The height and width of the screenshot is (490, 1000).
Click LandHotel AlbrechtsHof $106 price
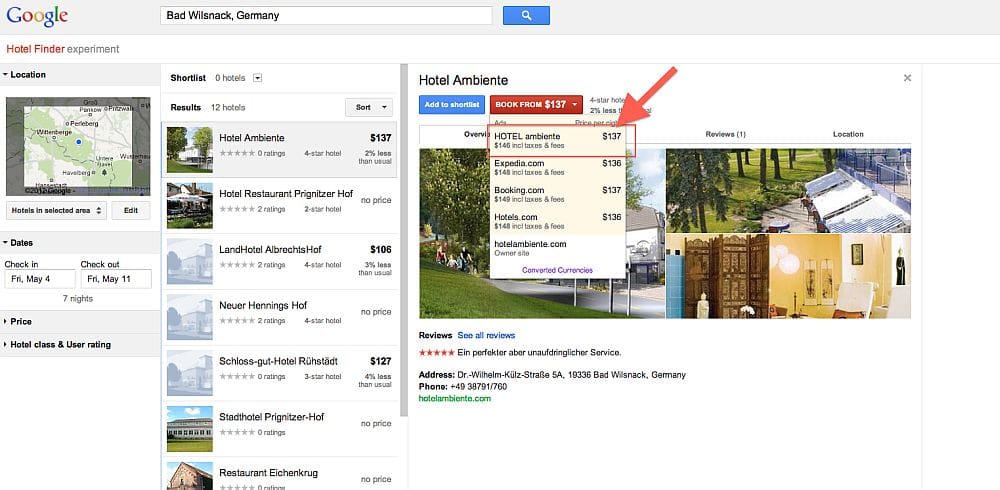pyautogui.click(x=380, y=249)
